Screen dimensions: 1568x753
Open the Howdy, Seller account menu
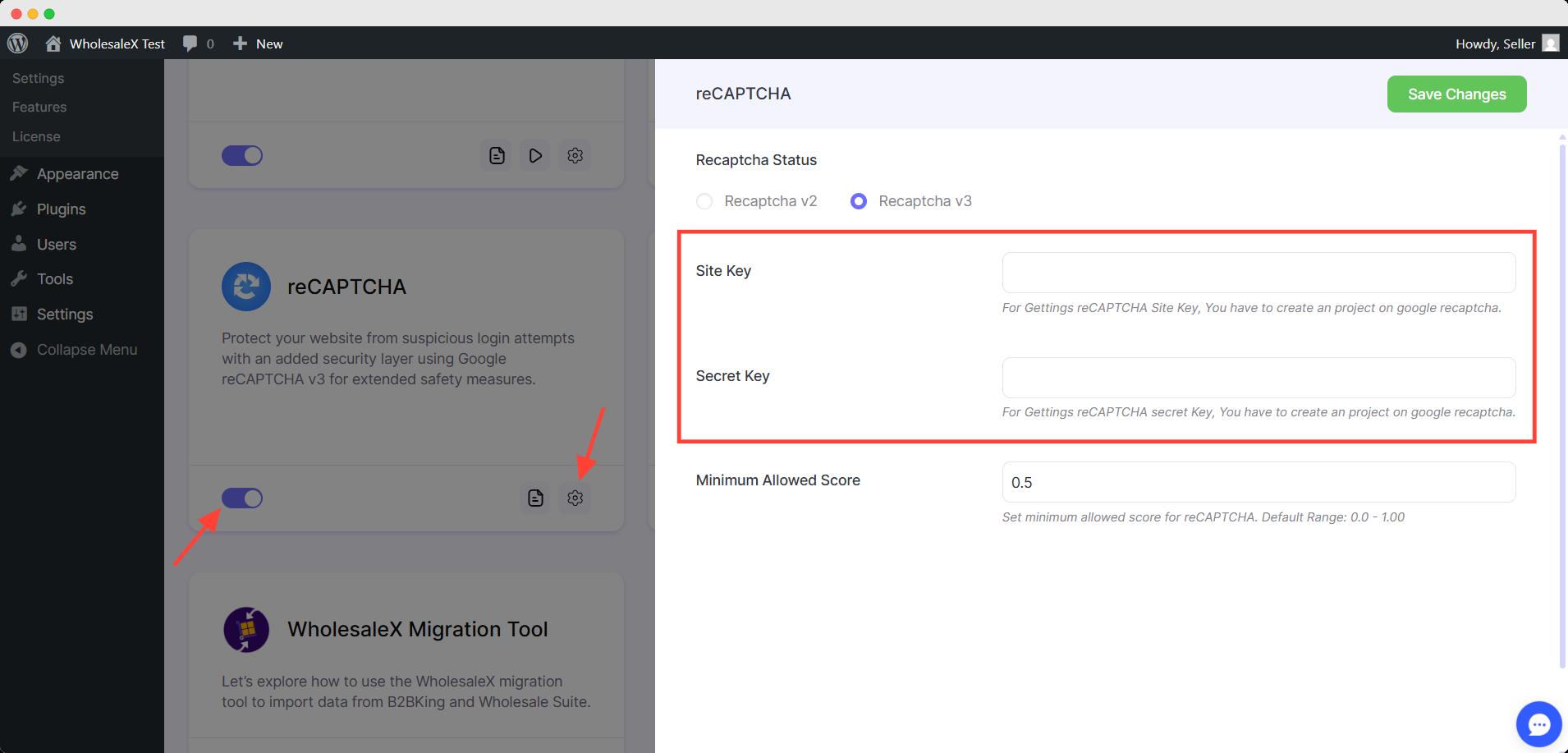point(1506,44)
